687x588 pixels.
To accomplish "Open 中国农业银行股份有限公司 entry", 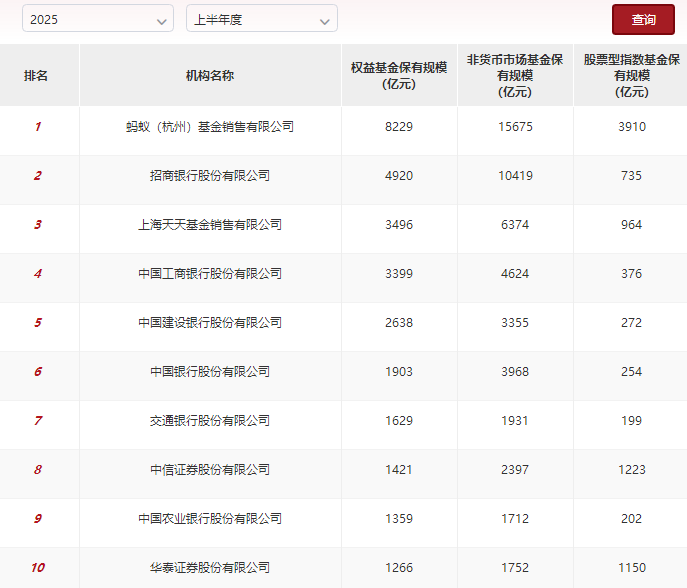I will point(210,519).
